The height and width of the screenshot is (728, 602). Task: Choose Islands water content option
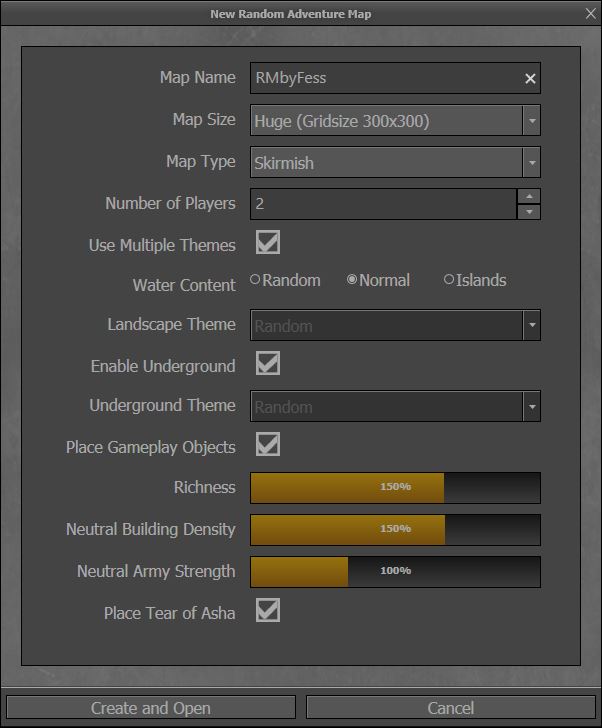pyautogui.click(x=449, y=281)
